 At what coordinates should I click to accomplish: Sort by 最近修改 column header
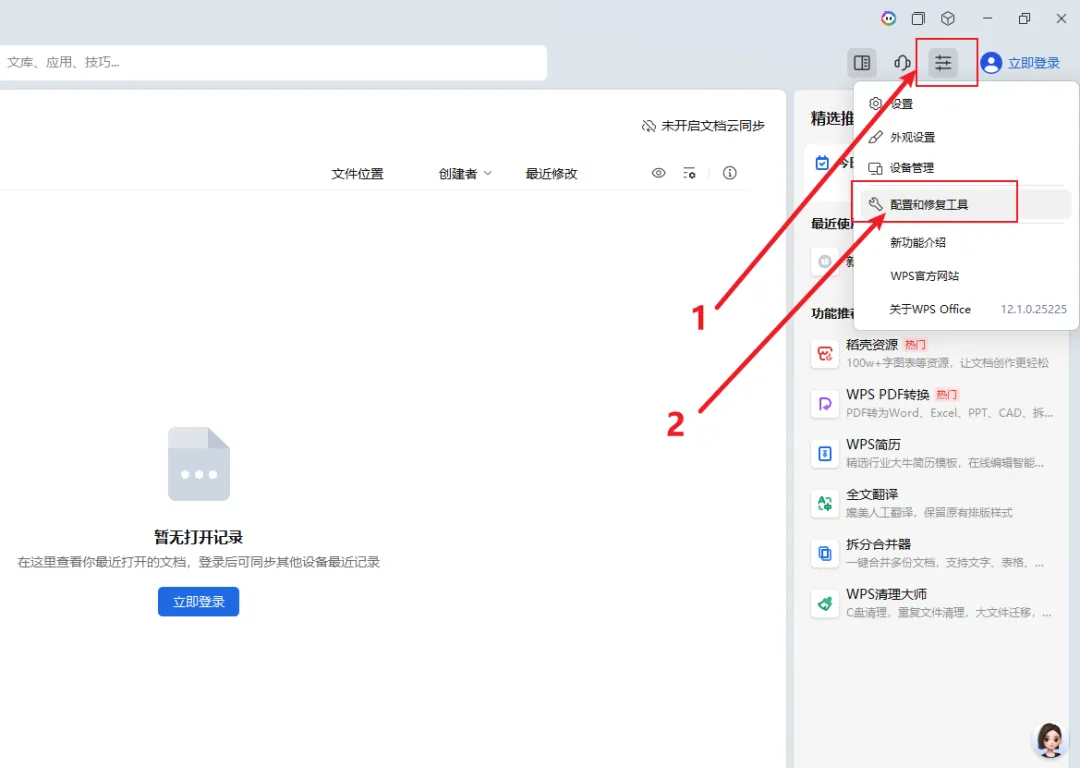551,174
